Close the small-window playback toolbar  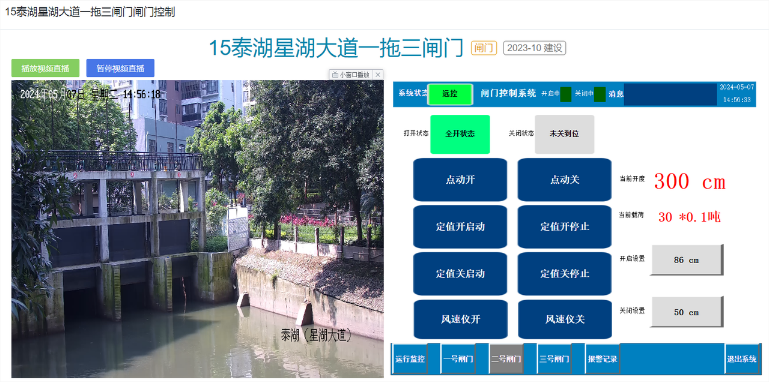[378, 75]
